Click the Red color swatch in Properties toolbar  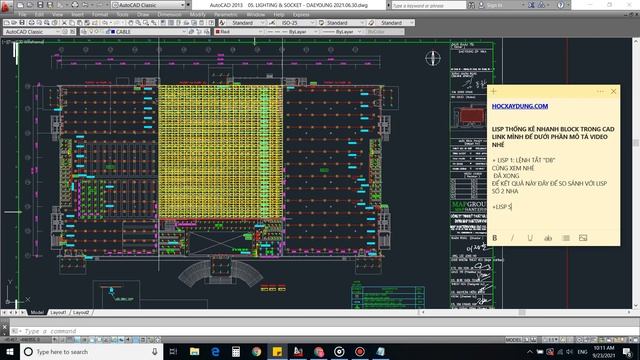coord(218,31)
